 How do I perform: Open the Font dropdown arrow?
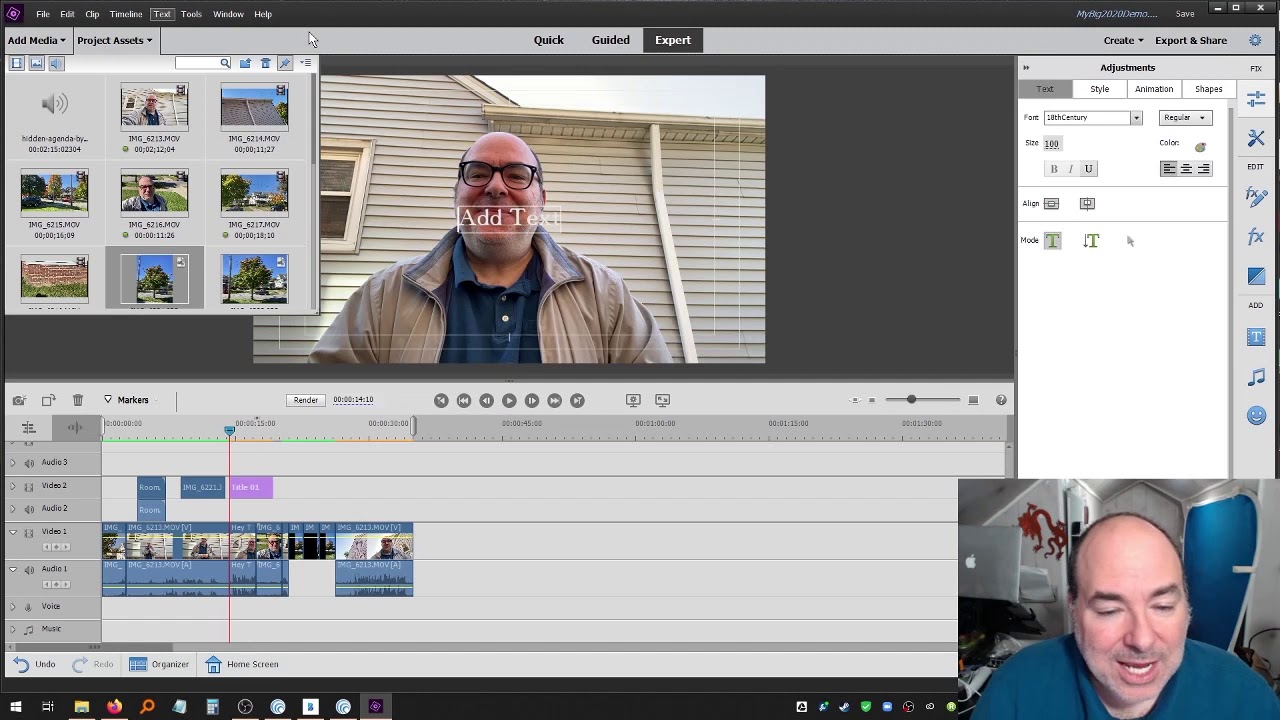click(1136, 118)
